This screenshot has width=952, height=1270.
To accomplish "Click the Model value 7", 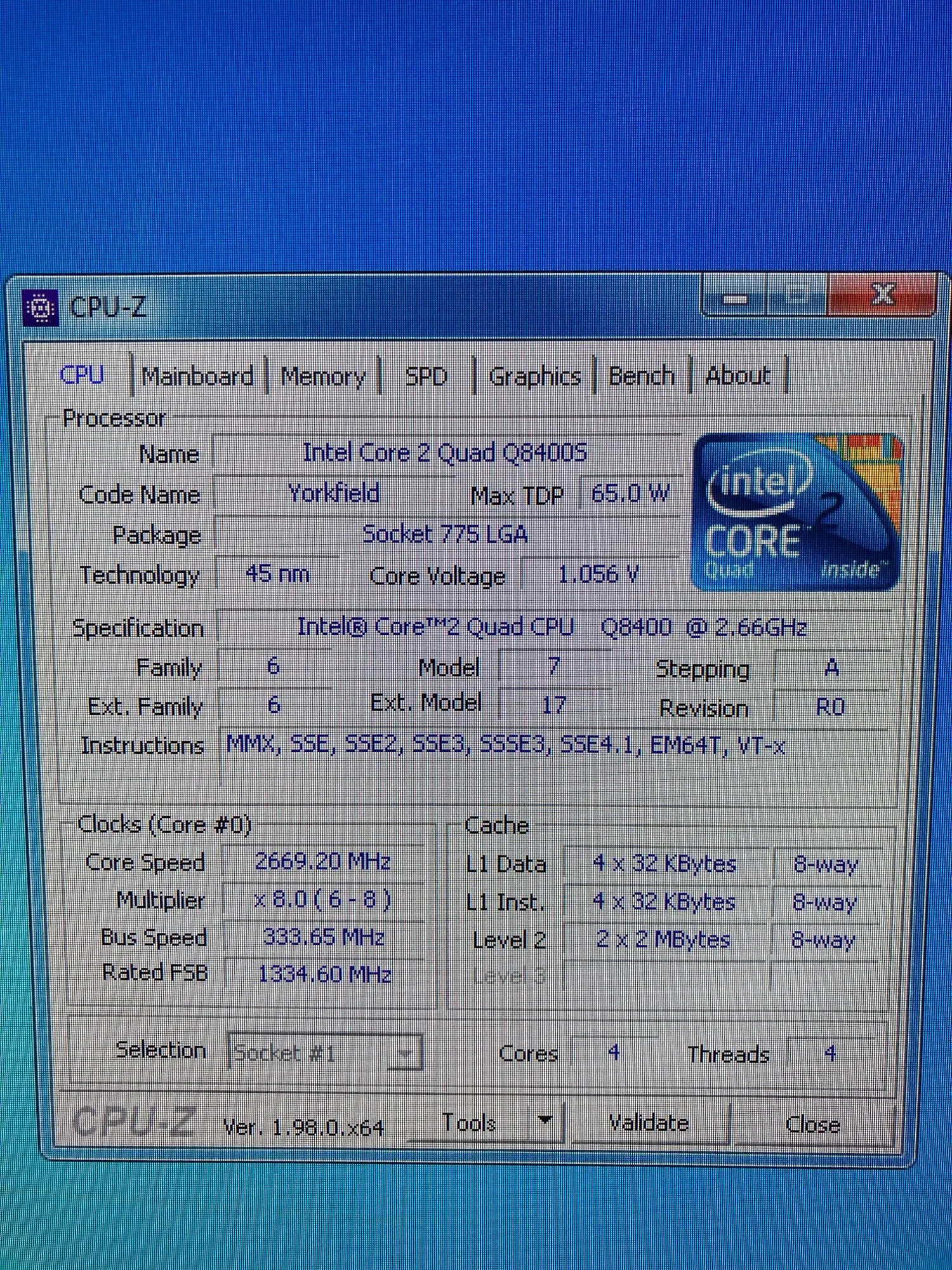I will [554, 666].
